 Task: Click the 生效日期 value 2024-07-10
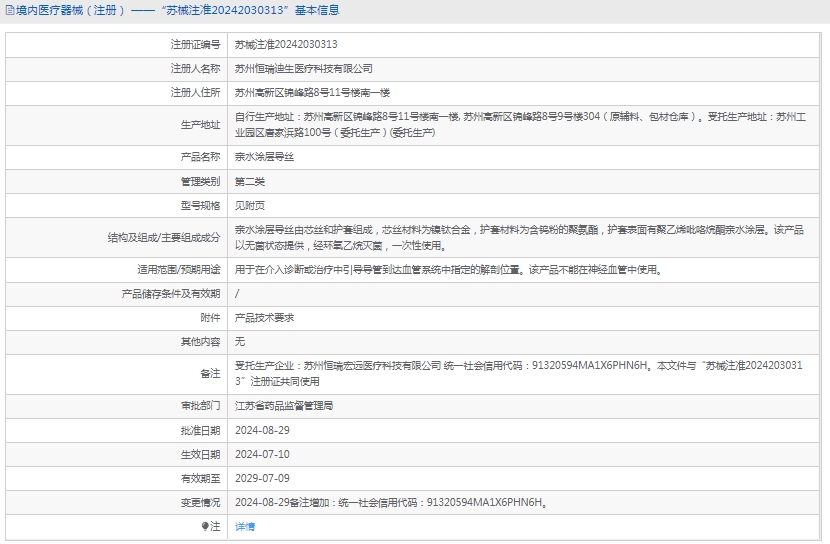[262, 454]
